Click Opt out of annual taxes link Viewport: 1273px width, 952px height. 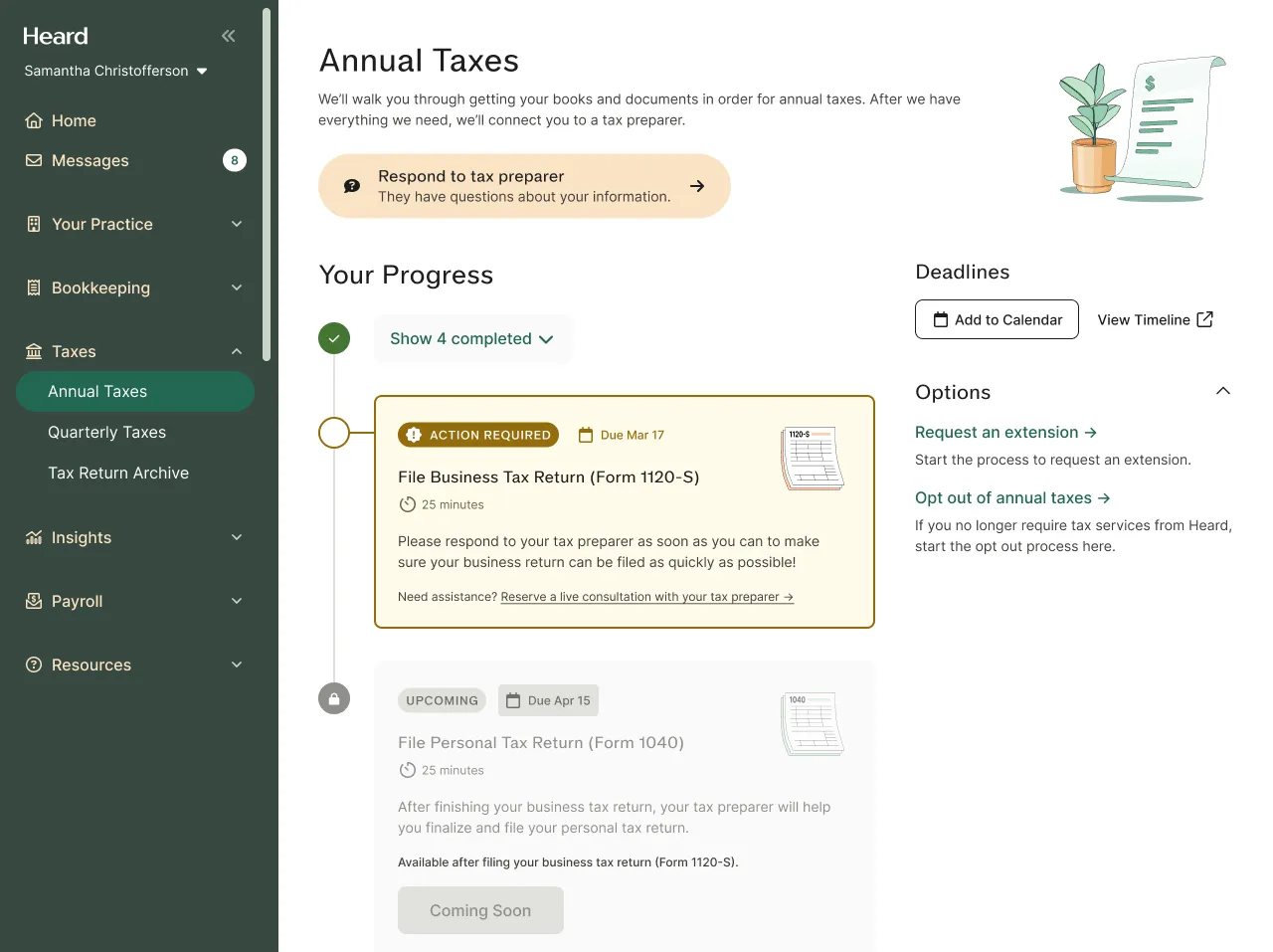[x=1012, y=497]
